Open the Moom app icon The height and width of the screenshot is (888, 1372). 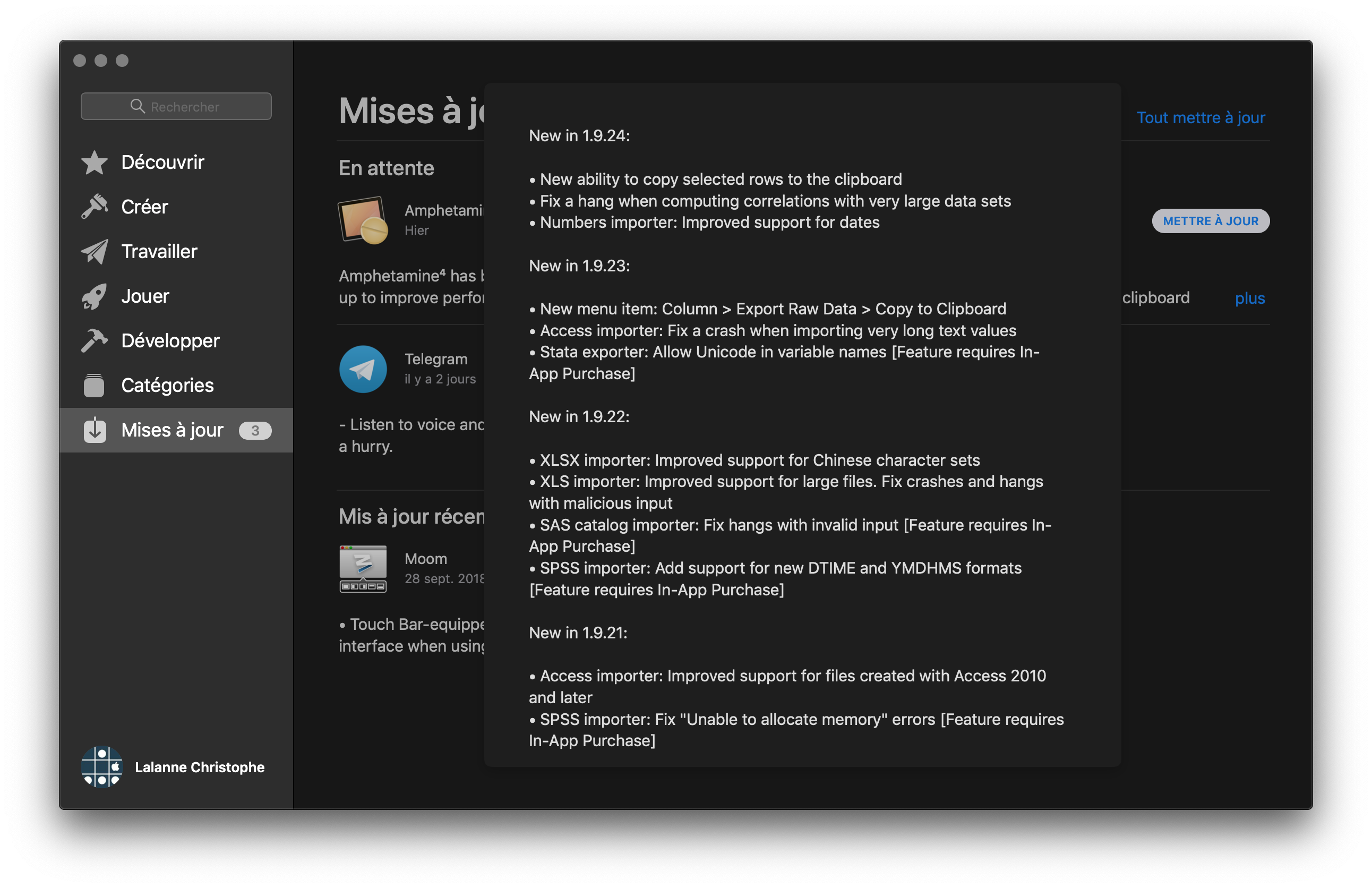pos(363,569)
